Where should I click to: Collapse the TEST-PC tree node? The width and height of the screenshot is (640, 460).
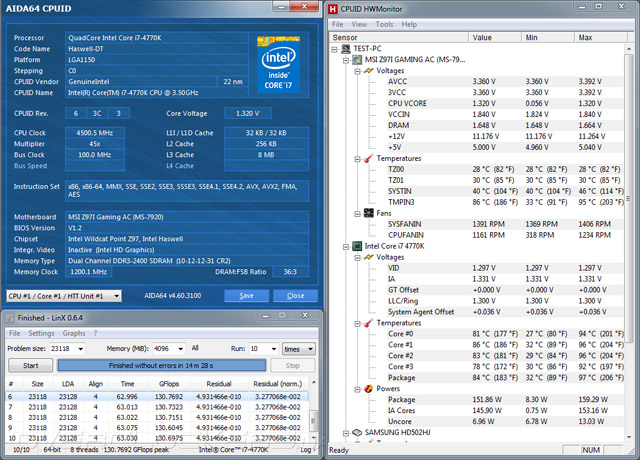tap(332, 48)
